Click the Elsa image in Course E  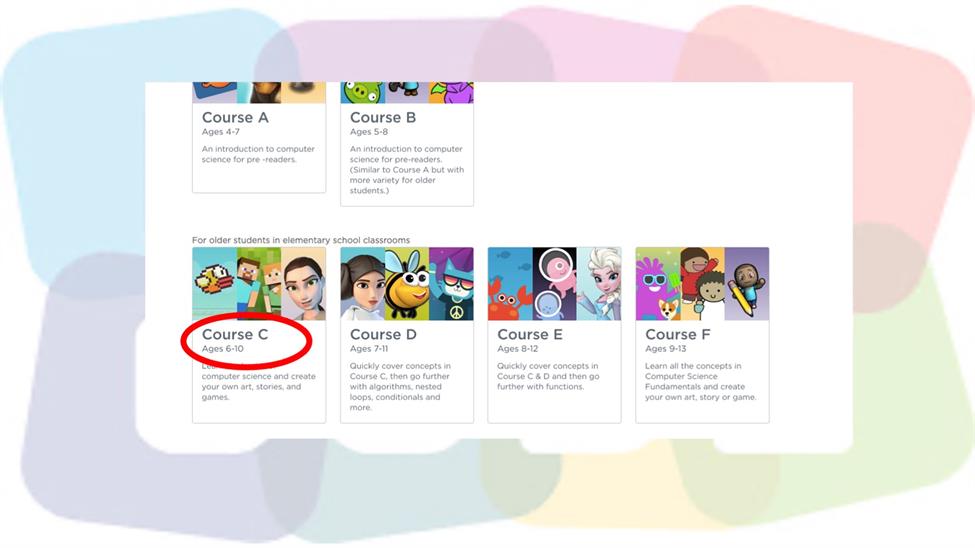tap(599, 284)
